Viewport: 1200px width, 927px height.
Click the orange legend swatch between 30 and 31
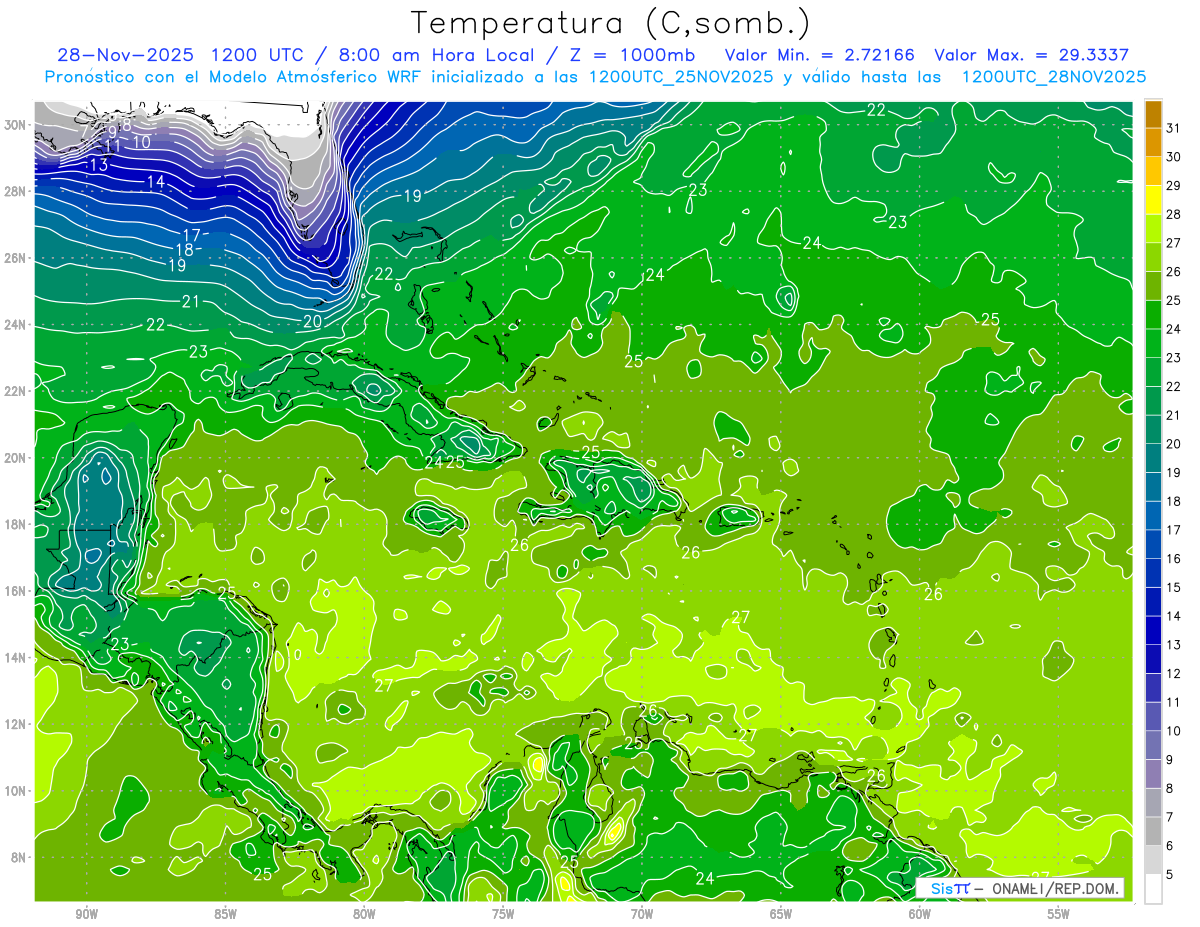click(x=1154, y=142)
